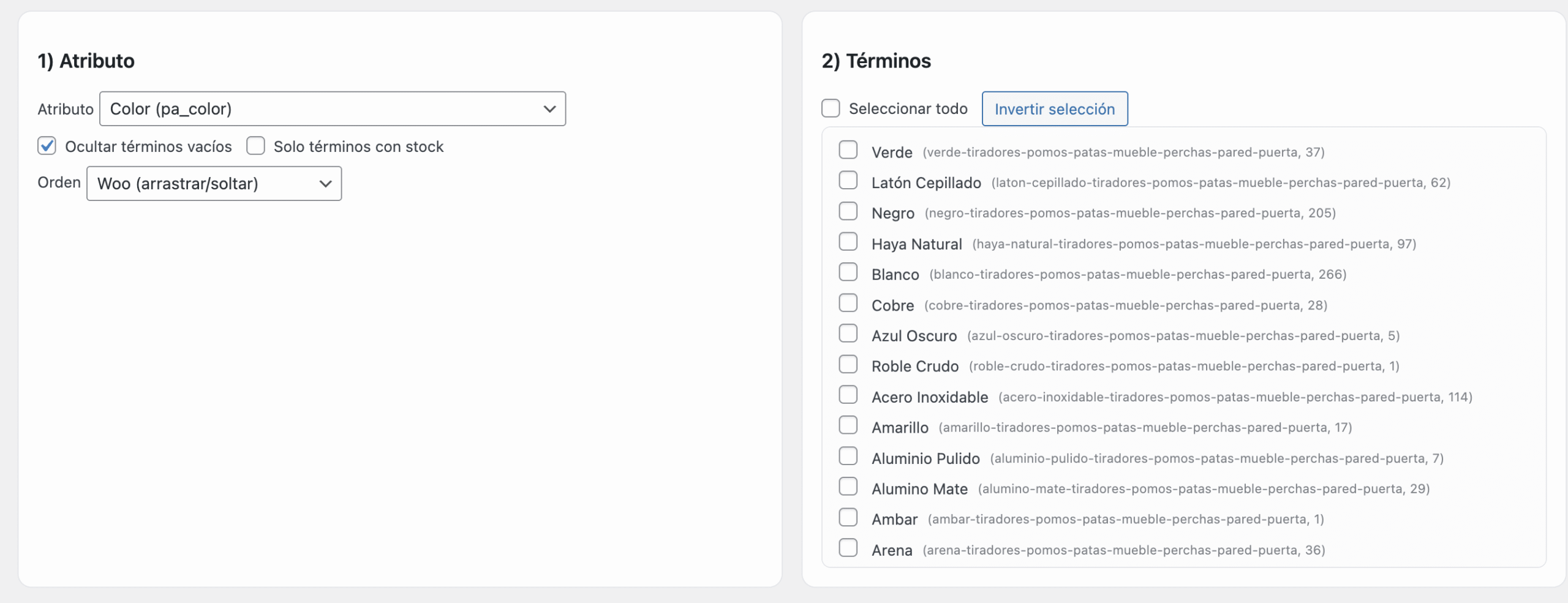Click the Invertir selección button
Viewport: 1568px width, 603px height.
pyautogui.click(x=1054, y=109)
